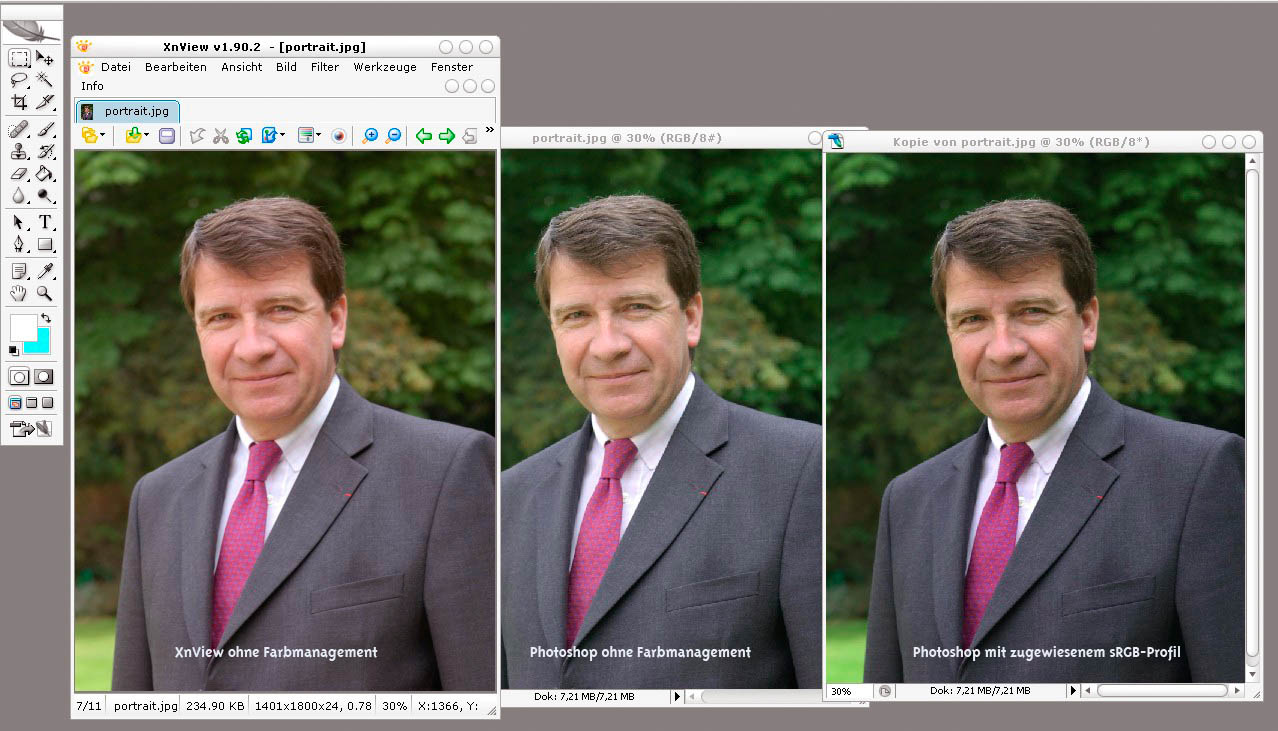The width and height of the screenshot is (1278, 731).
Task: Open the XnView folder open dropdown arrow
Action: (x=103, y=135)
